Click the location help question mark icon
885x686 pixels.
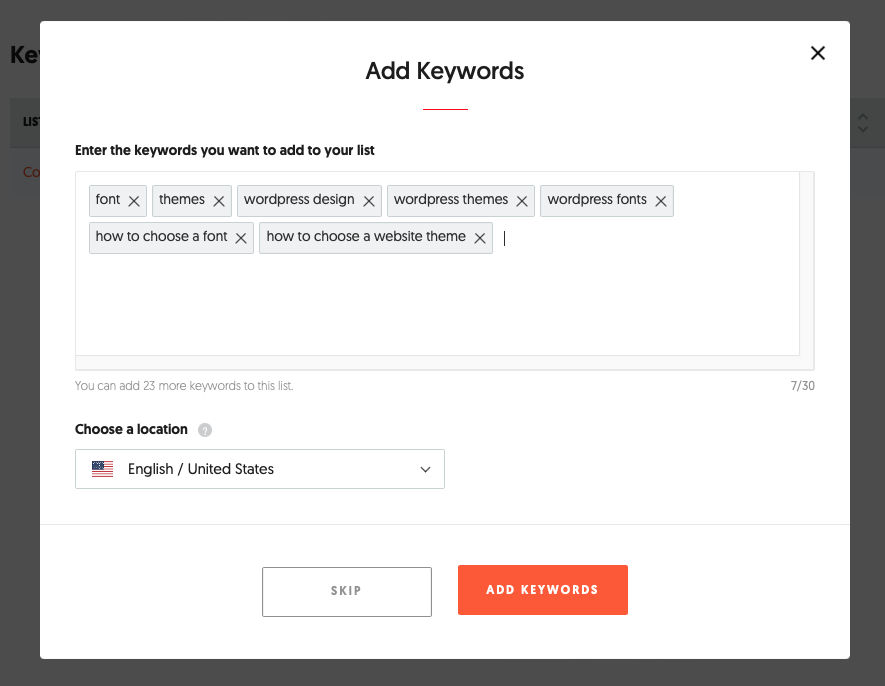point(205,430)
